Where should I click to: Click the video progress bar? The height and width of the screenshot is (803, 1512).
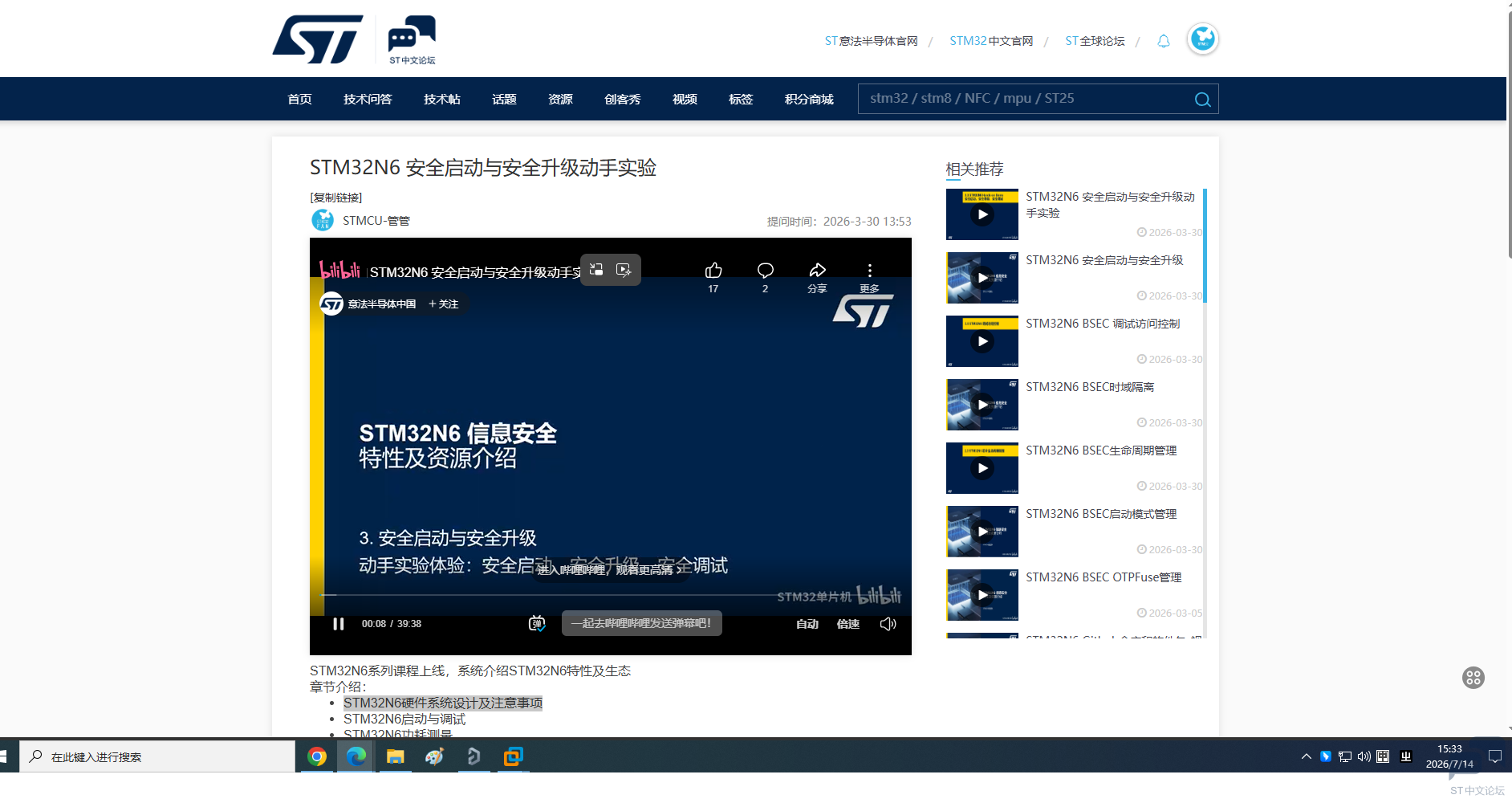click(x=610, y=595)
